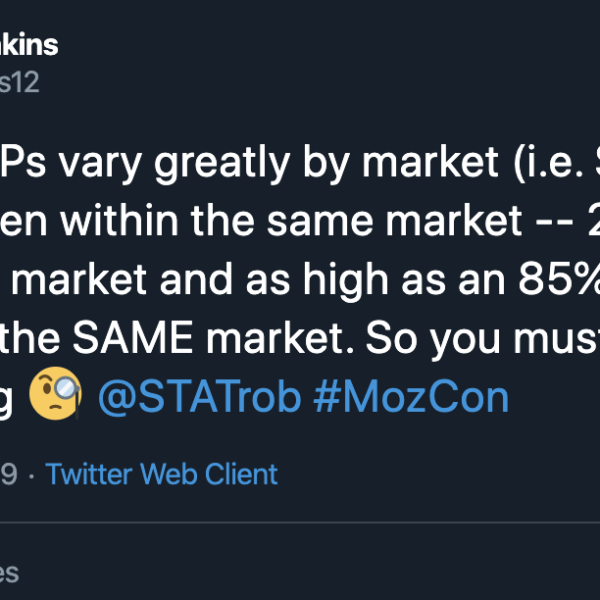Screen dimensions: 600x600
Task: Click the author handle ending in 's12'
Action: pos(20,82)
